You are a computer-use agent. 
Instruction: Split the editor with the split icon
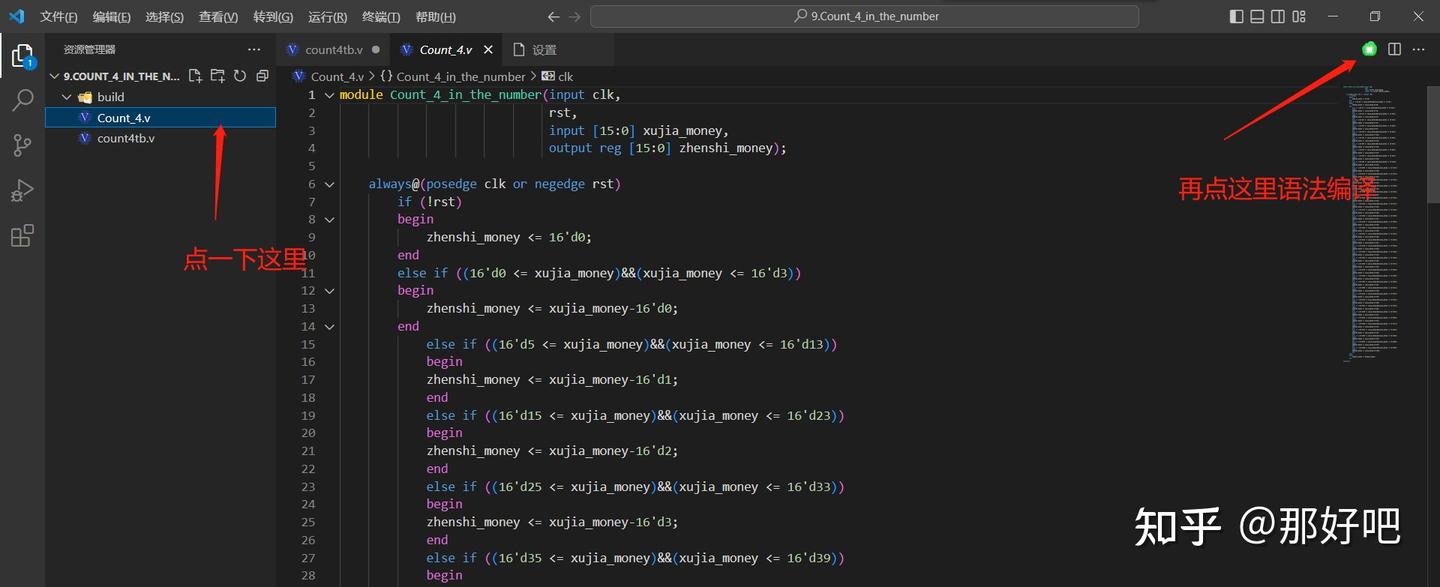coord(1394,48)
